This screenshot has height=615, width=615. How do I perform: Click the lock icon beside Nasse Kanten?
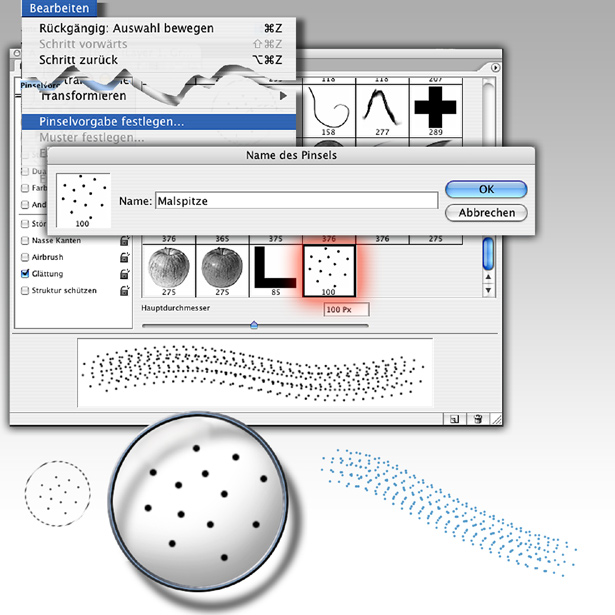124,240
